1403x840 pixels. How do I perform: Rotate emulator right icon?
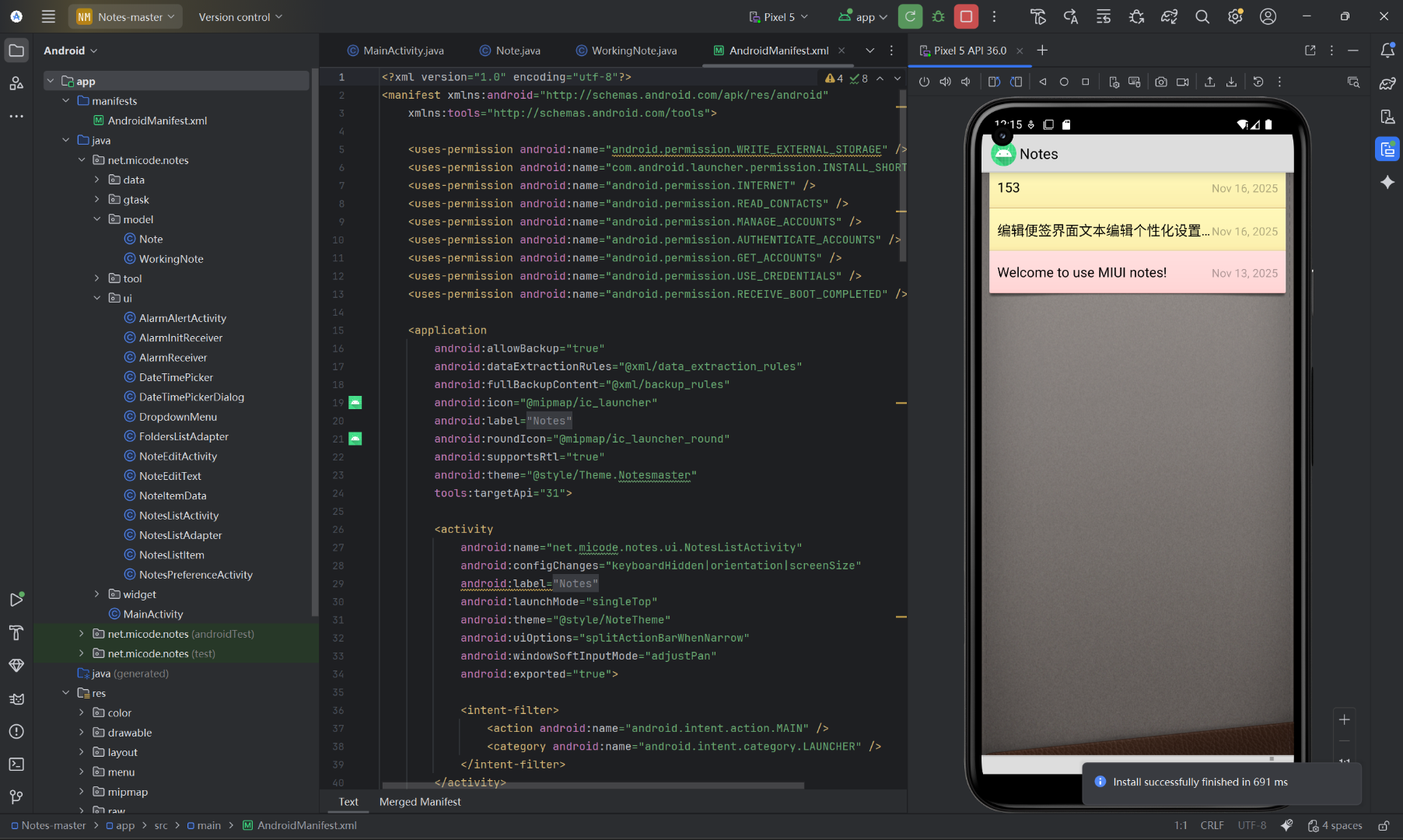(1016, 82)
